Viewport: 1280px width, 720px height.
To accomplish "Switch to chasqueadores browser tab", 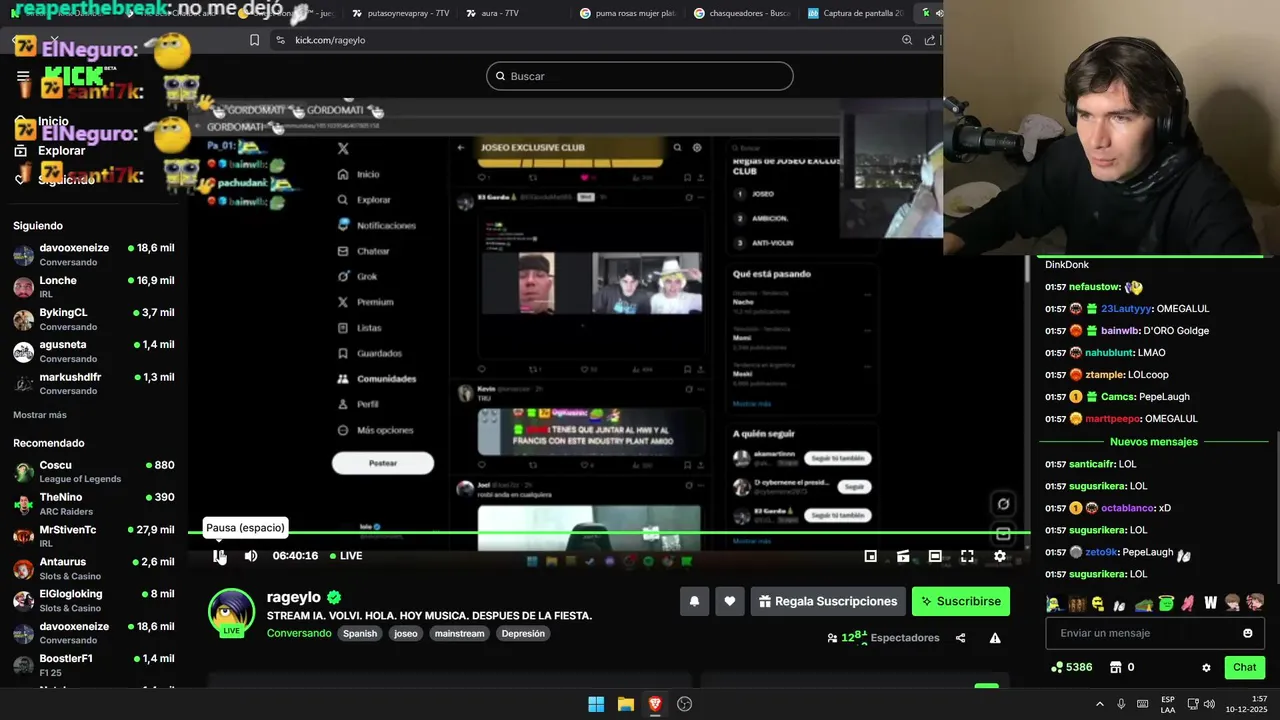I will click(x=742, y=13).
